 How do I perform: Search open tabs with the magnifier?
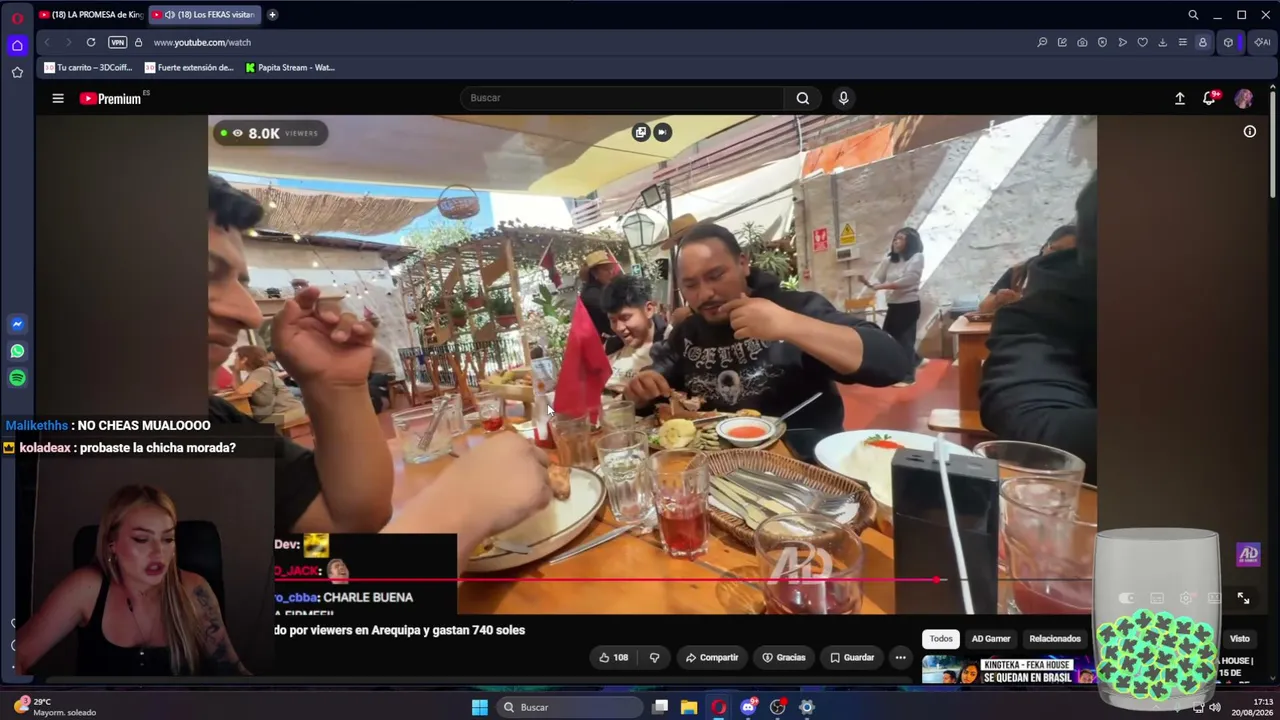point(1193,15)
